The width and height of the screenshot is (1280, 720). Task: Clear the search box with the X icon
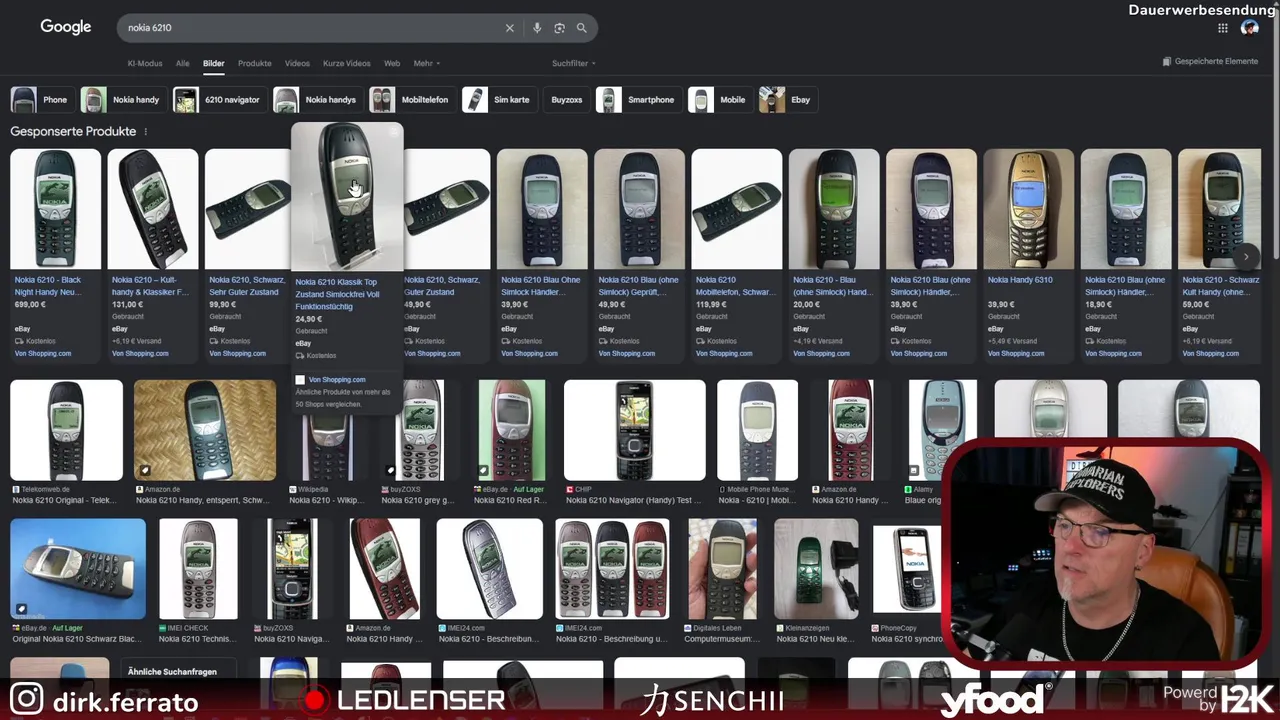tap(509, 28)
